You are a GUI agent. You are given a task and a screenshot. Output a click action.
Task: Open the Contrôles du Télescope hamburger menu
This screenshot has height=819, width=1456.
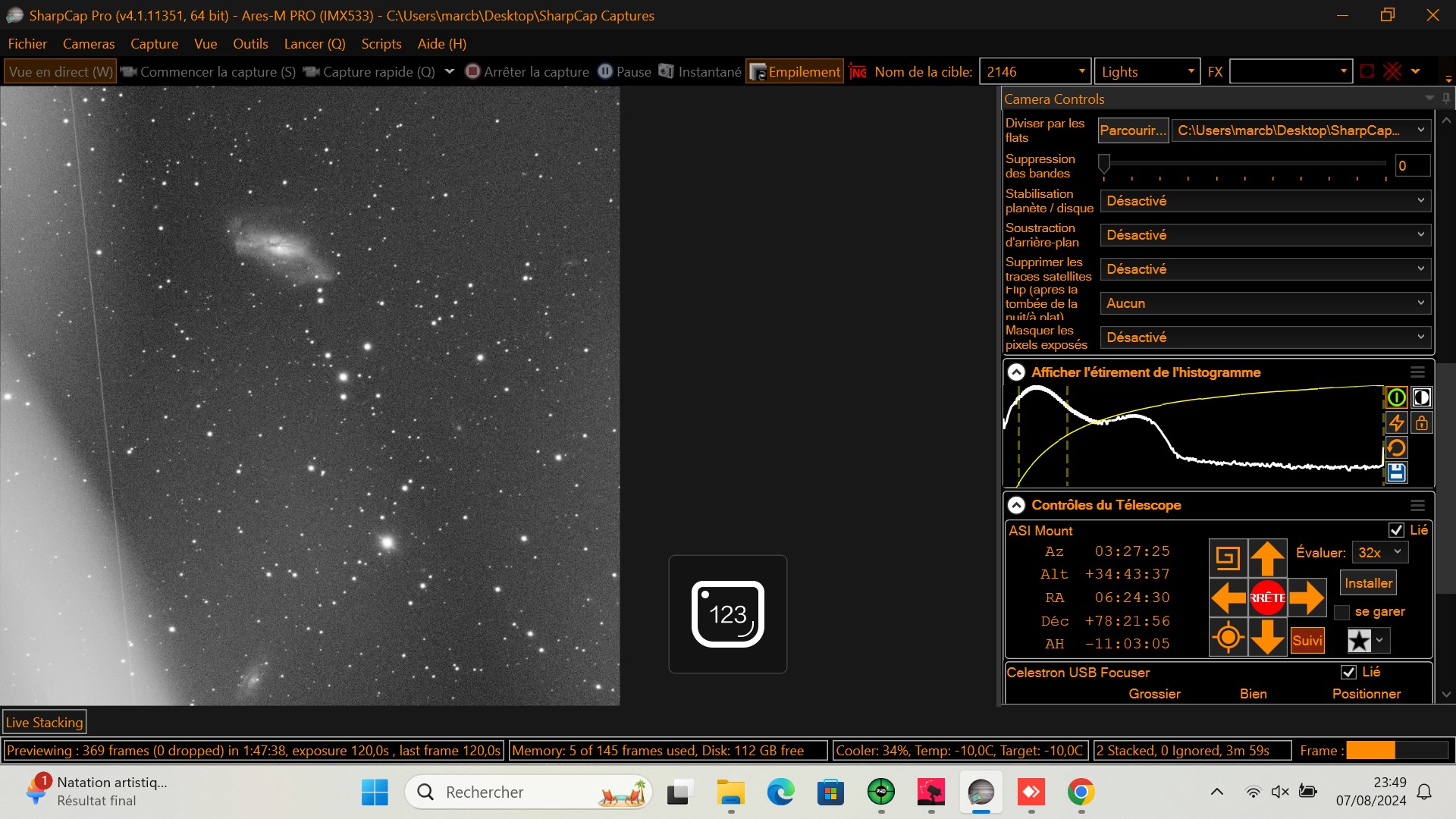[1417, 505]
